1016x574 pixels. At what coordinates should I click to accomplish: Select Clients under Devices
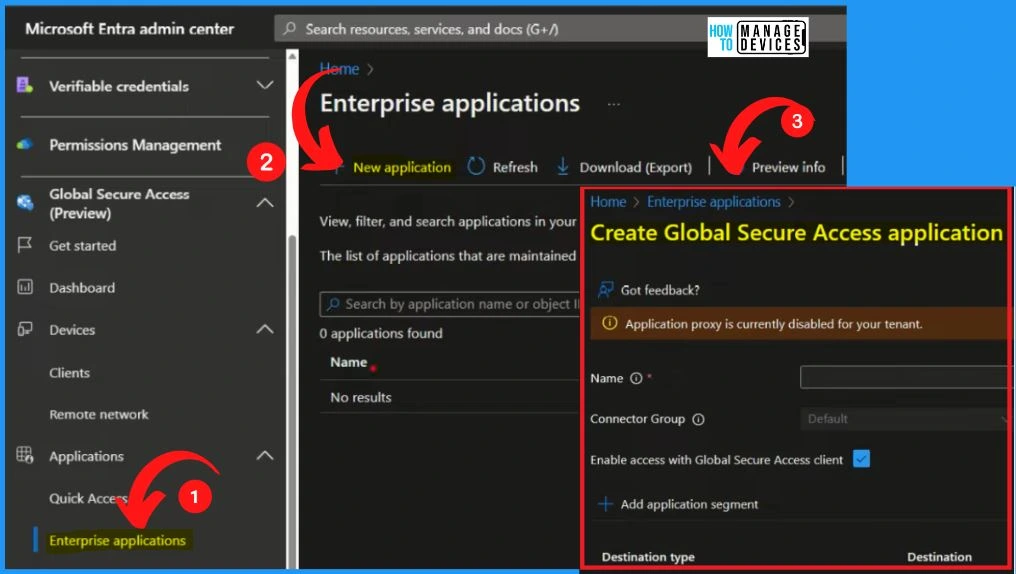pyautogui.click(x=69, y=373)
